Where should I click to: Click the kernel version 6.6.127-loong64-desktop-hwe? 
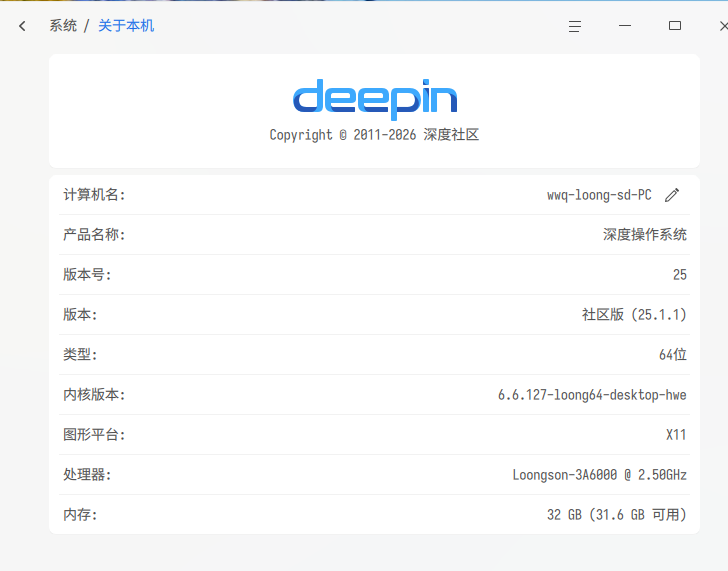(x=592, y=395)
